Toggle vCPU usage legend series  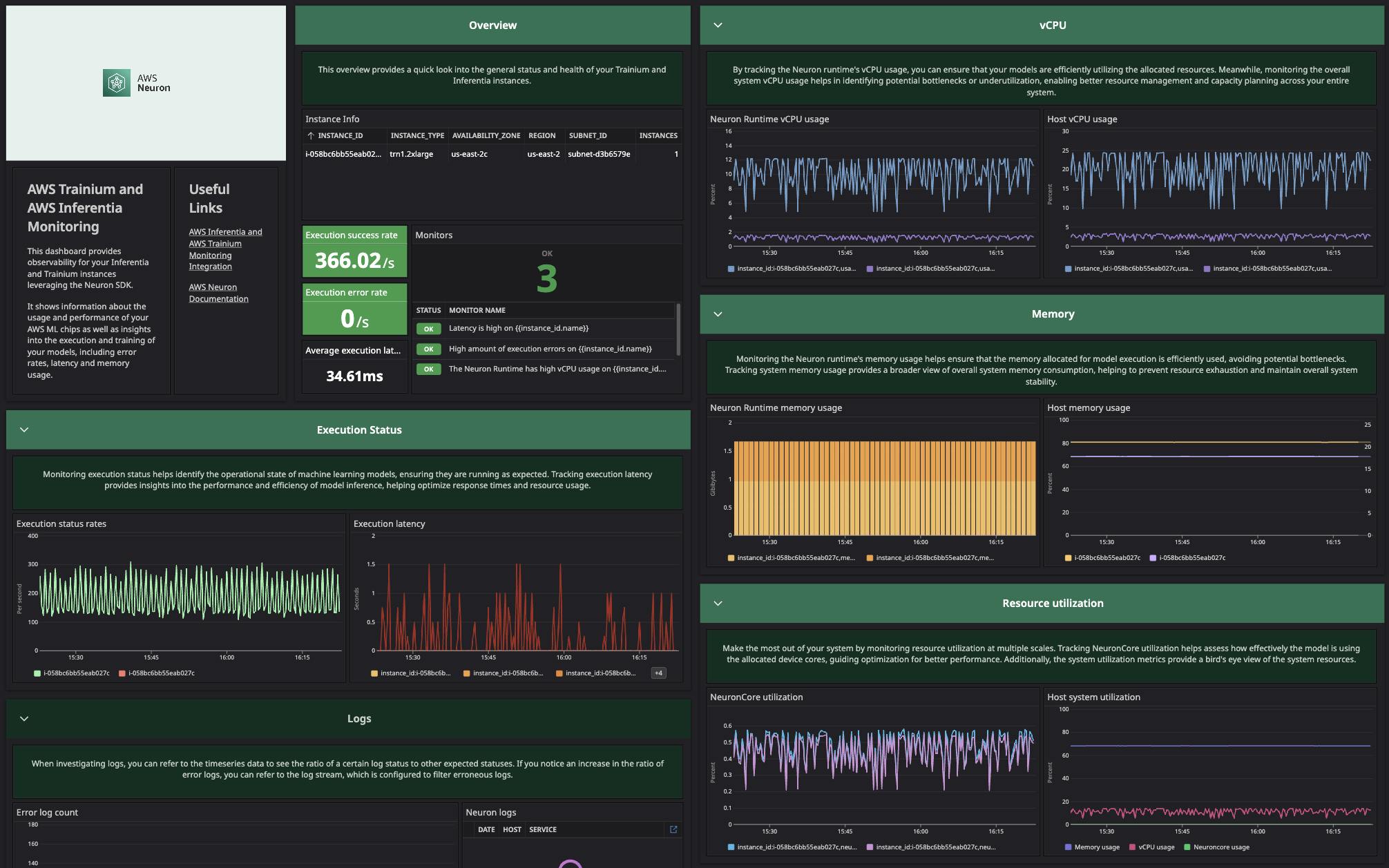(1156, 847)
